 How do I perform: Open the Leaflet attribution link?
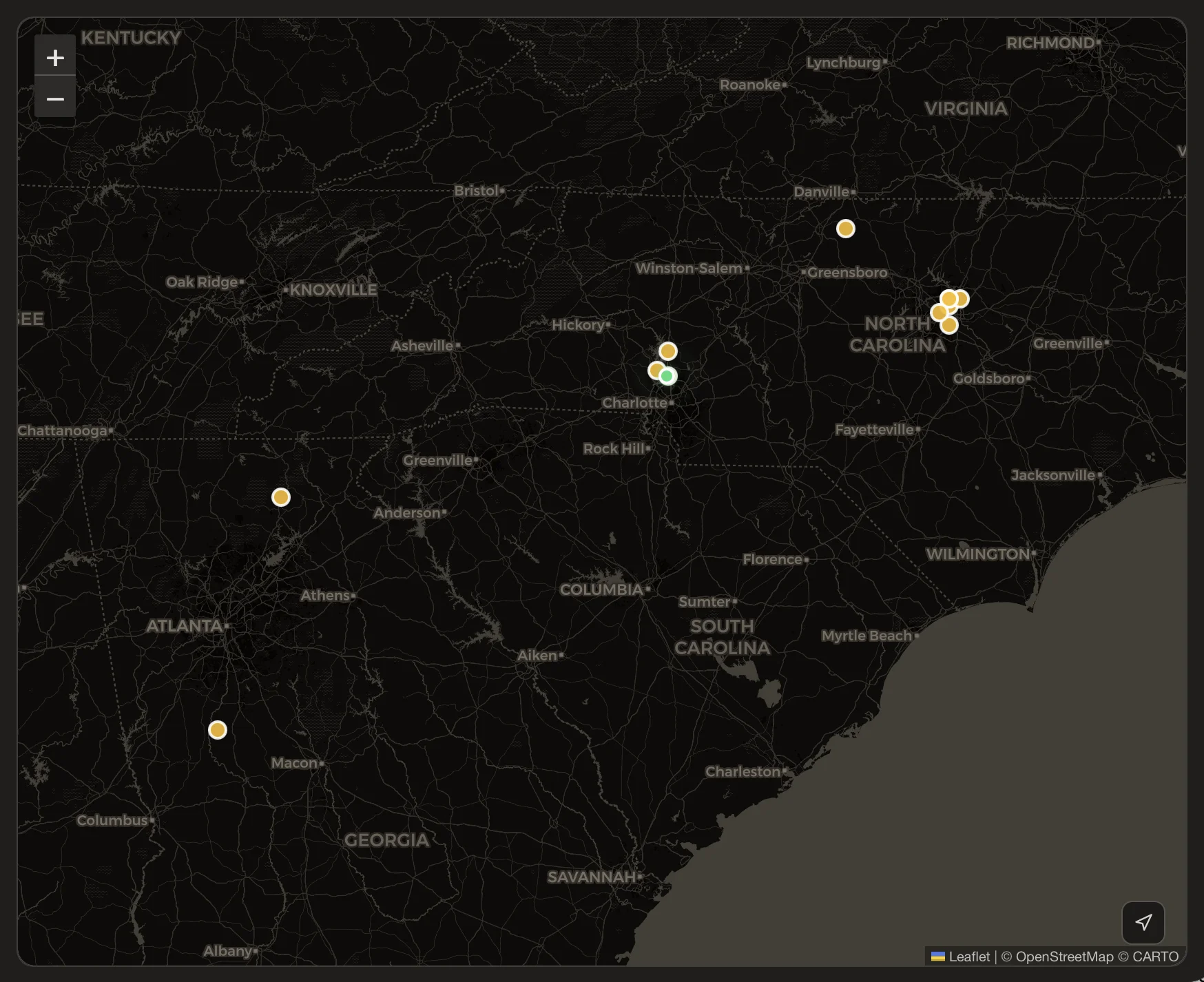click(x=960, y=957)
